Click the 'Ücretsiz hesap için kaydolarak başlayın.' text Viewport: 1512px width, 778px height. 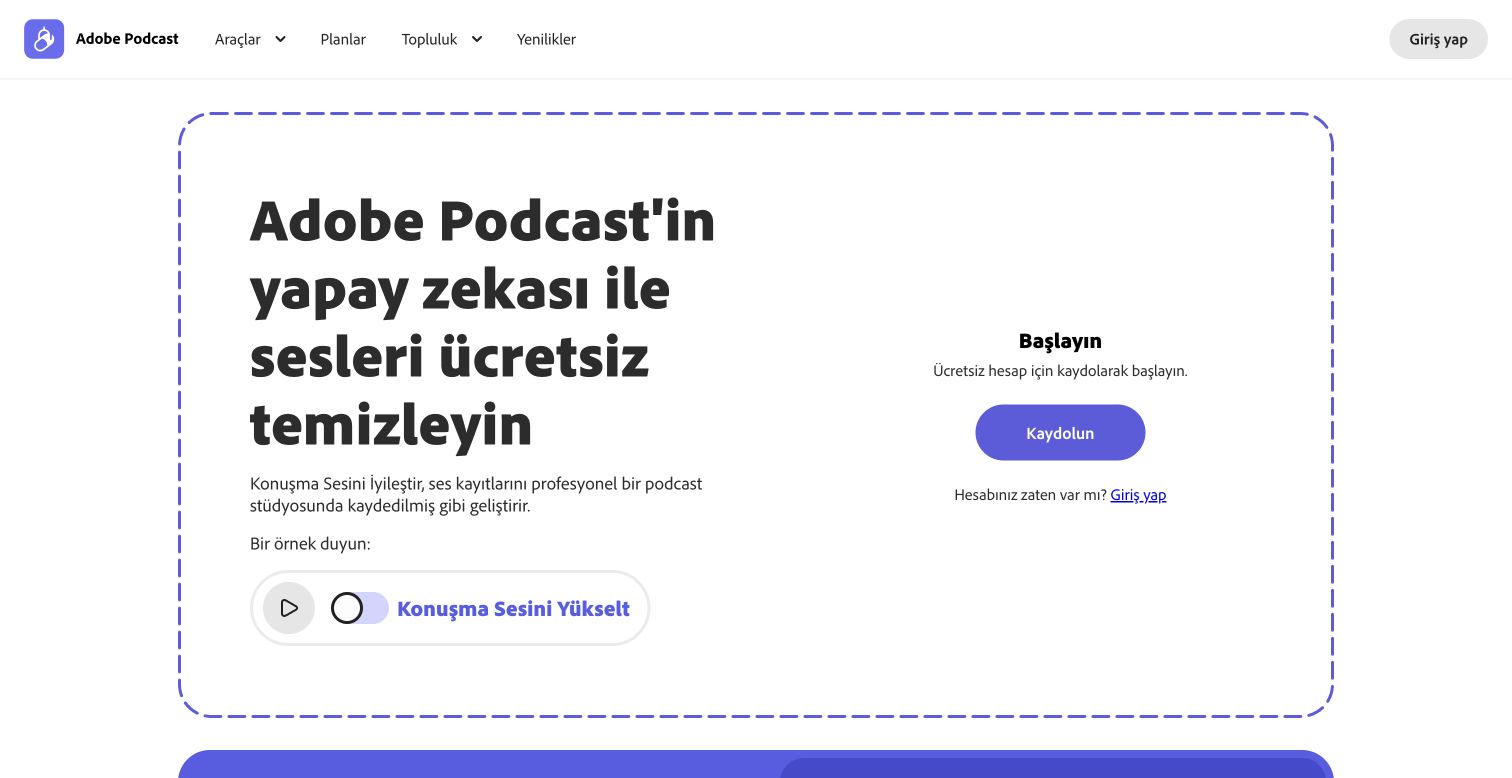tap(1060, 371)
